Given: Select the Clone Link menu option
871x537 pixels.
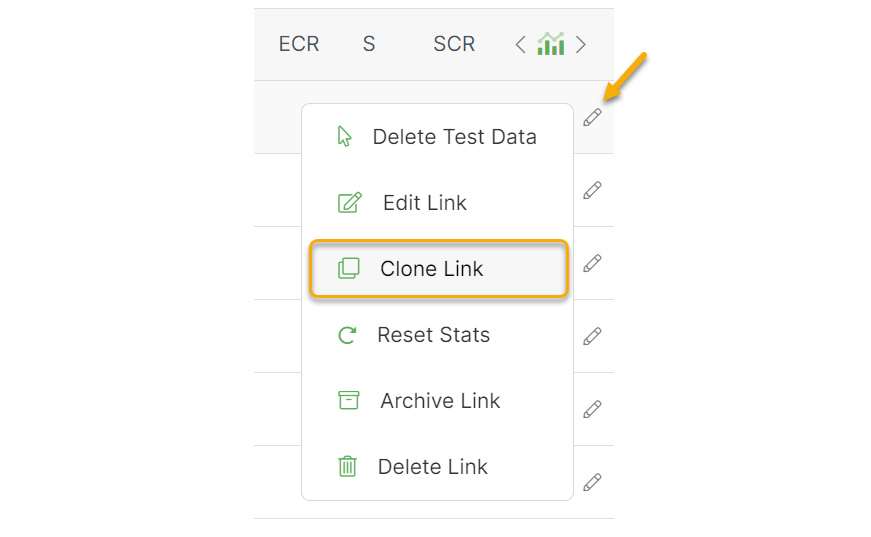Looking at the screenshot, I should tap(431, 268).
